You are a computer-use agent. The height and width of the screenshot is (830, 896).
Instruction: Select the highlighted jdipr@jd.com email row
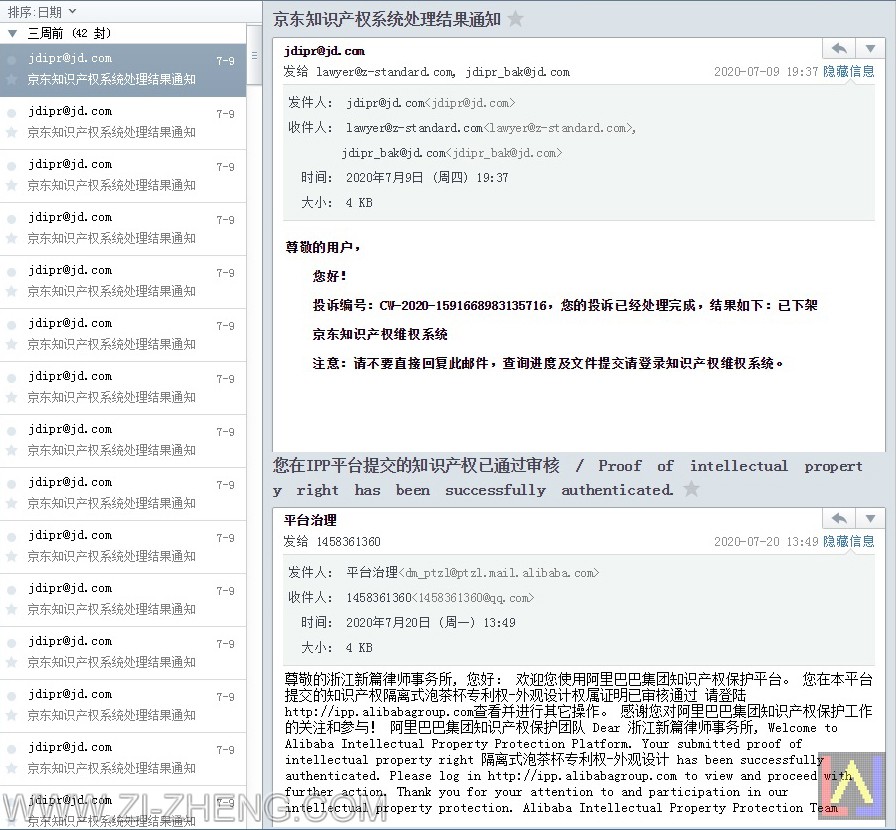pos(123,70)
